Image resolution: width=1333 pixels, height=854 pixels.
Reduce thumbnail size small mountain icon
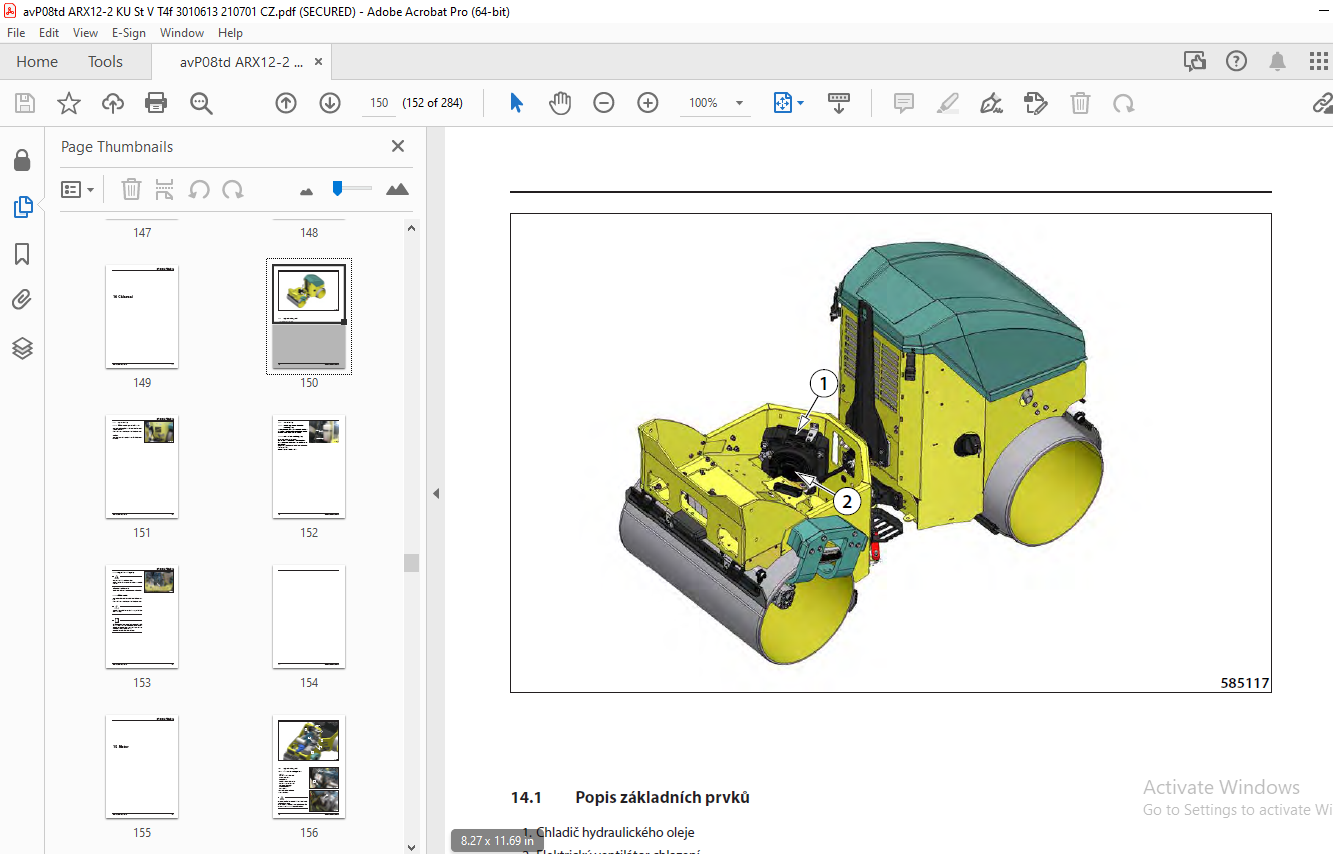(x=307, y=190)
